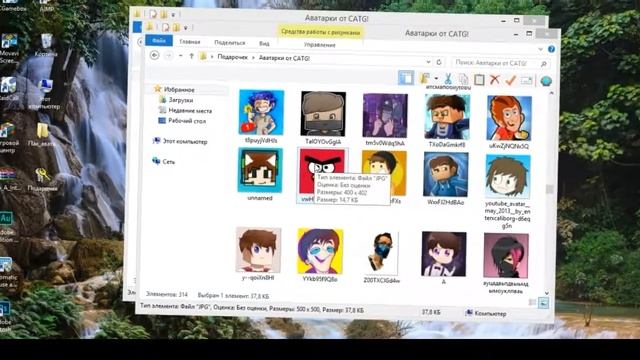
Task: Select the unnamed fox-ears avatar thumbnail
Action: coord(260,170)
